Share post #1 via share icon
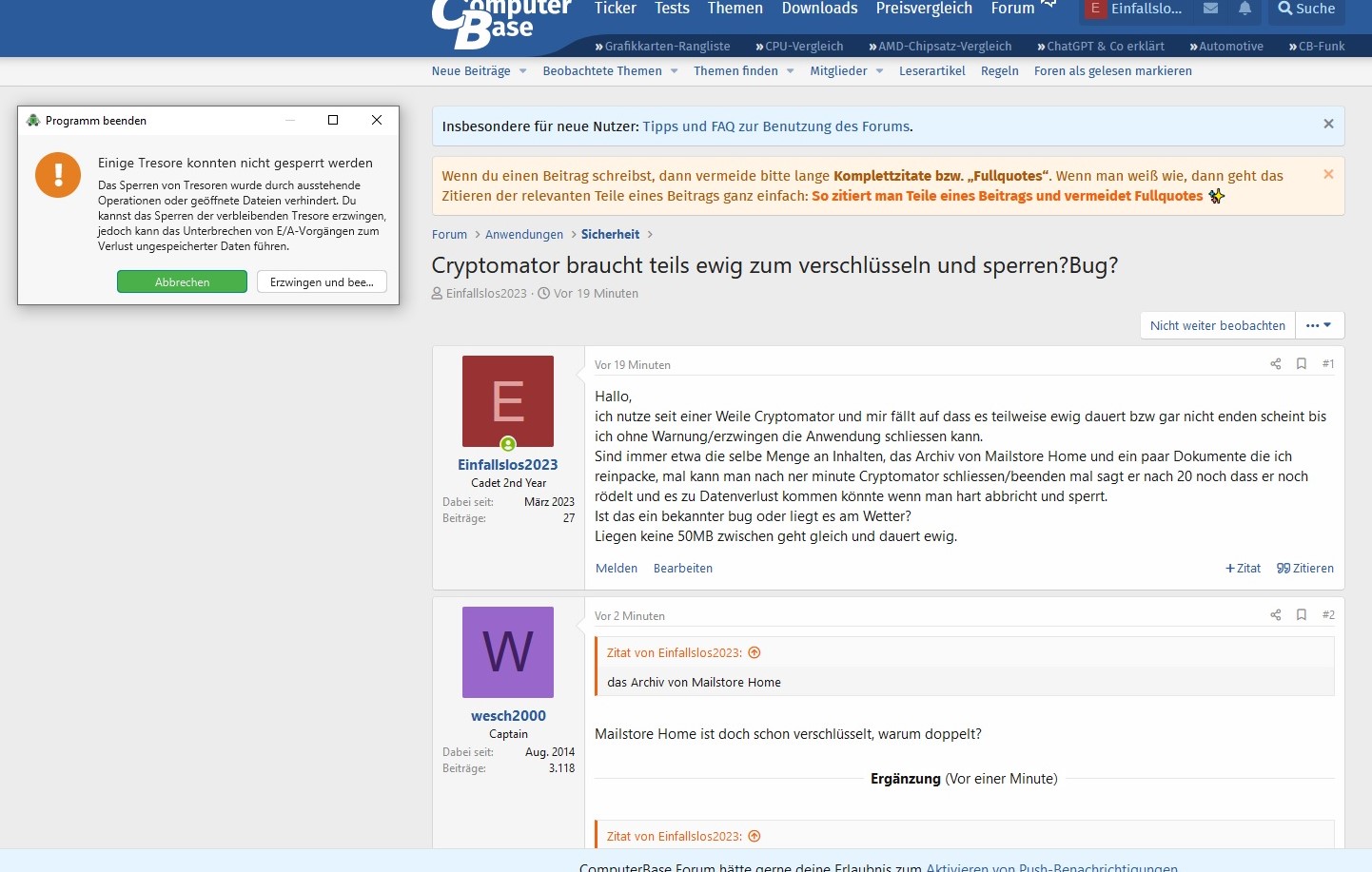 1275,364
